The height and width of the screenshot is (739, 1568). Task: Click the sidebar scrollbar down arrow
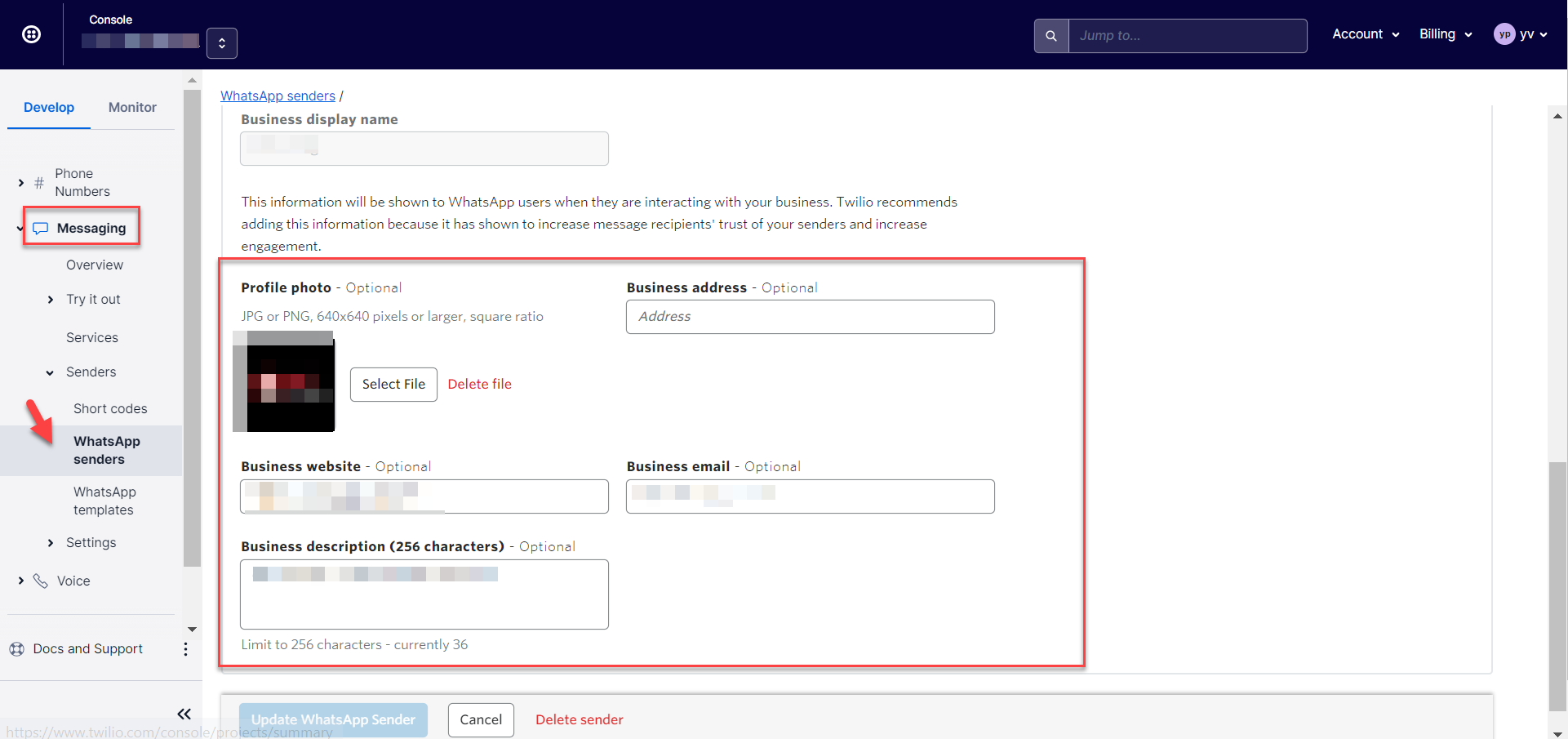pos(193,630)
